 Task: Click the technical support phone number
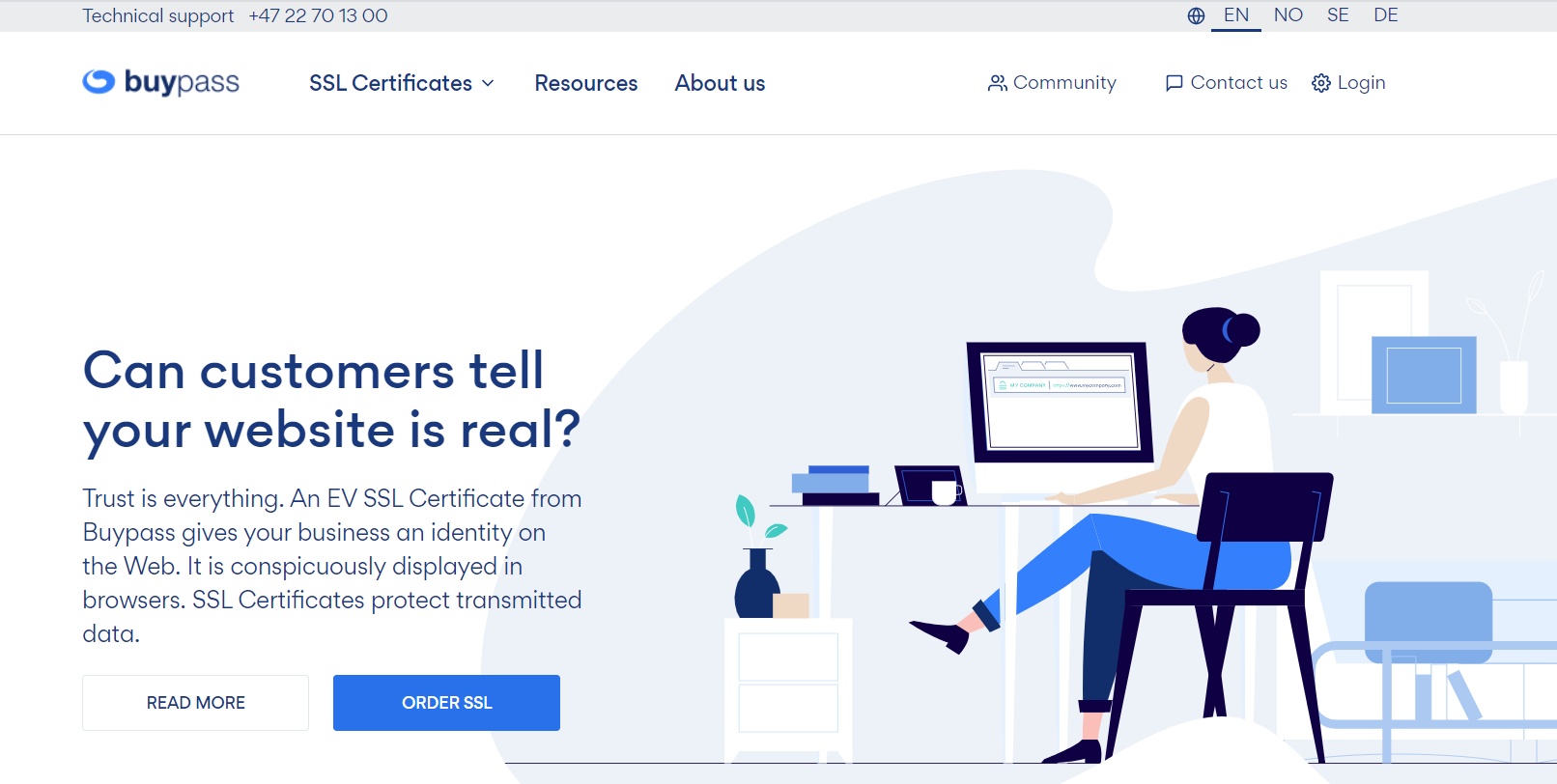(318, 15)
